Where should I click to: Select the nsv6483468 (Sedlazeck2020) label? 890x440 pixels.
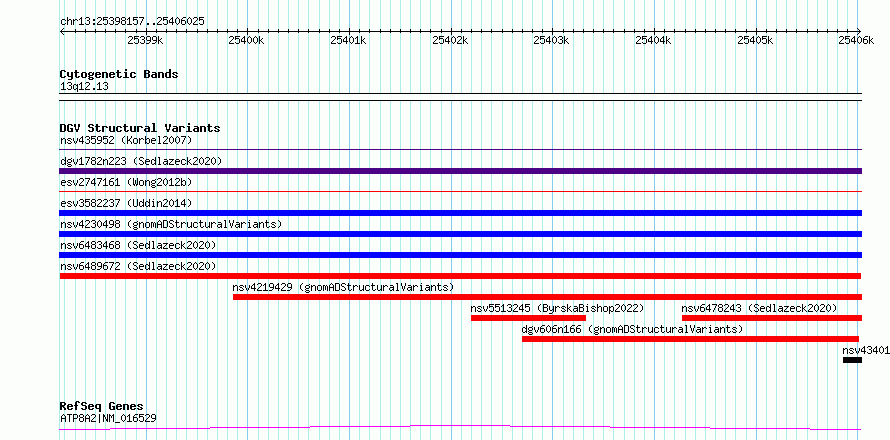pos(138,245)
